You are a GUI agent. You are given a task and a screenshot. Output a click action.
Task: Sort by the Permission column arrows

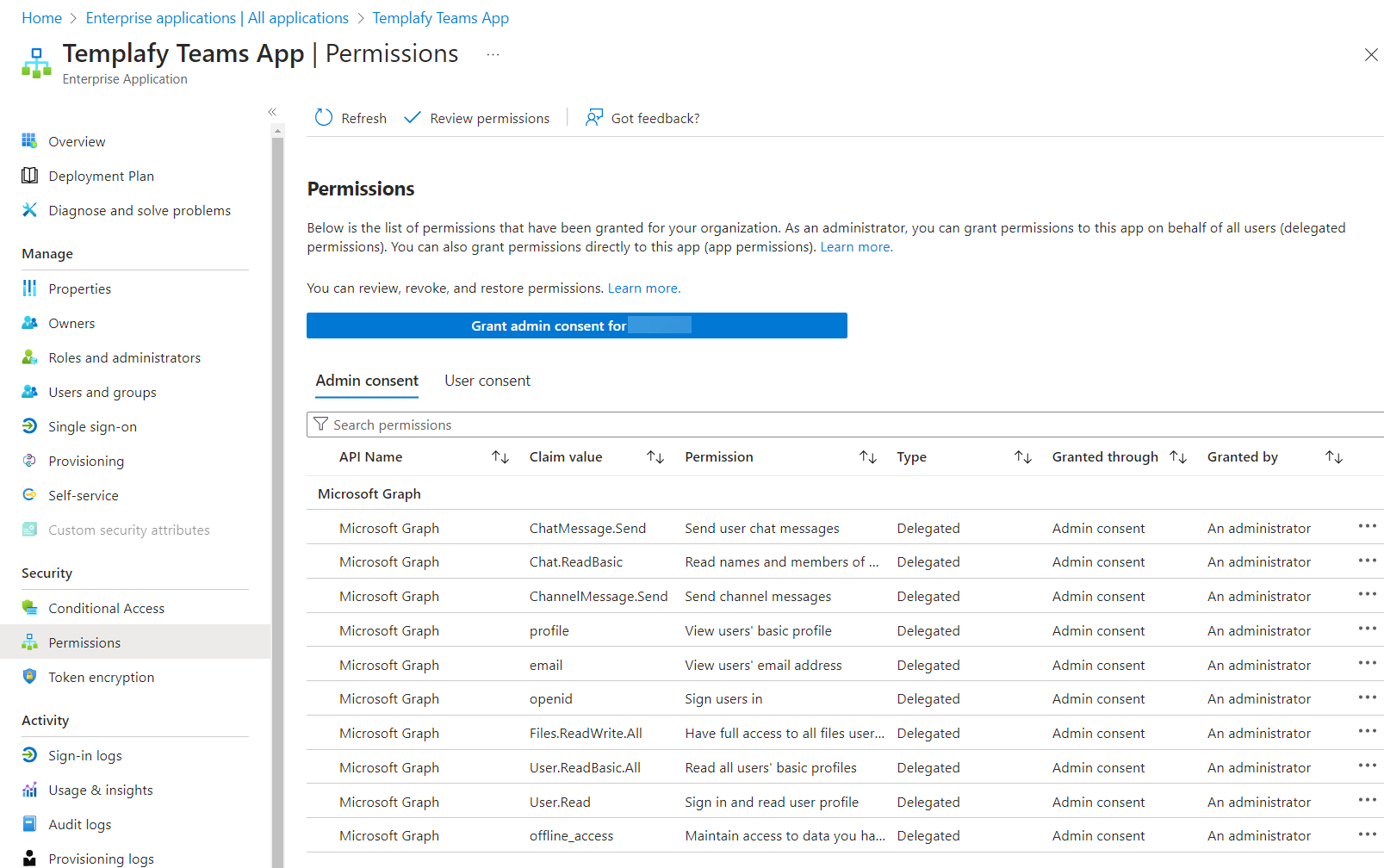pyautogui.click(x=868, y=457)
